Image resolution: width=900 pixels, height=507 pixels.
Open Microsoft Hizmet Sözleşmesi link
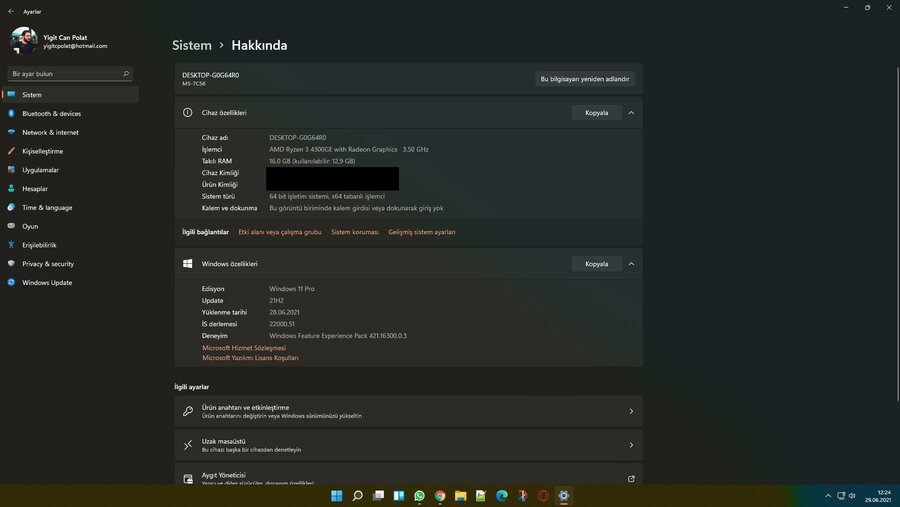(244, 348)
